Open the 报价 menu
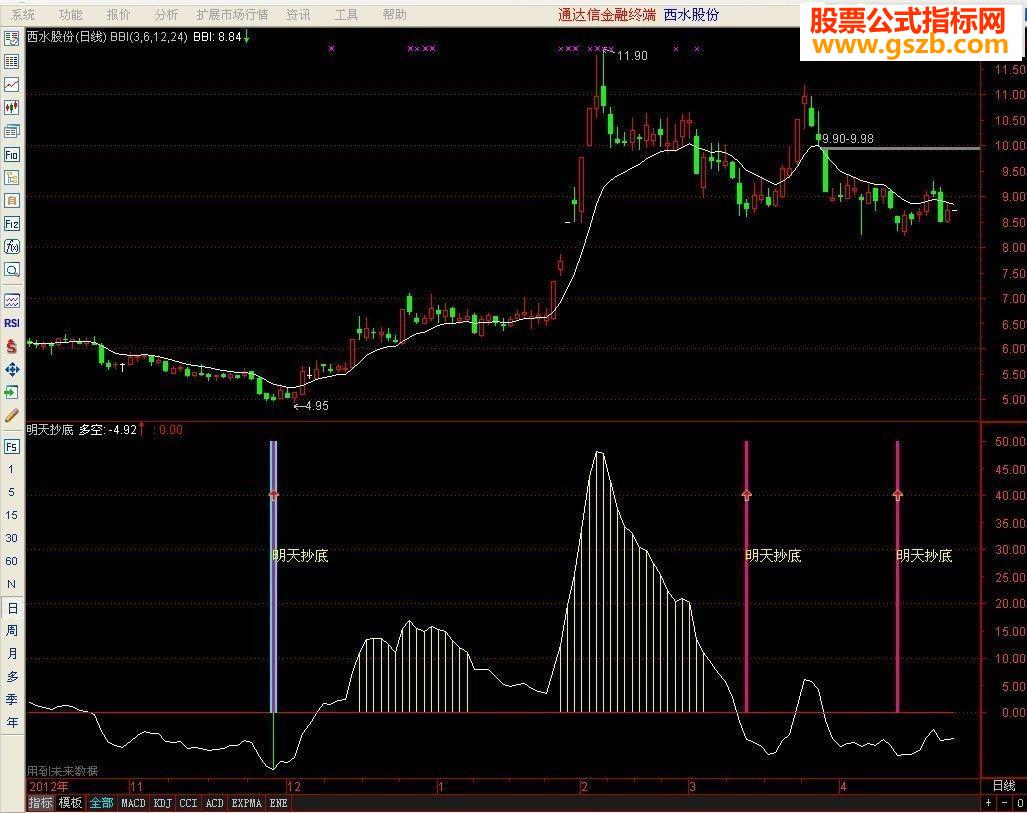 point(119,14)
